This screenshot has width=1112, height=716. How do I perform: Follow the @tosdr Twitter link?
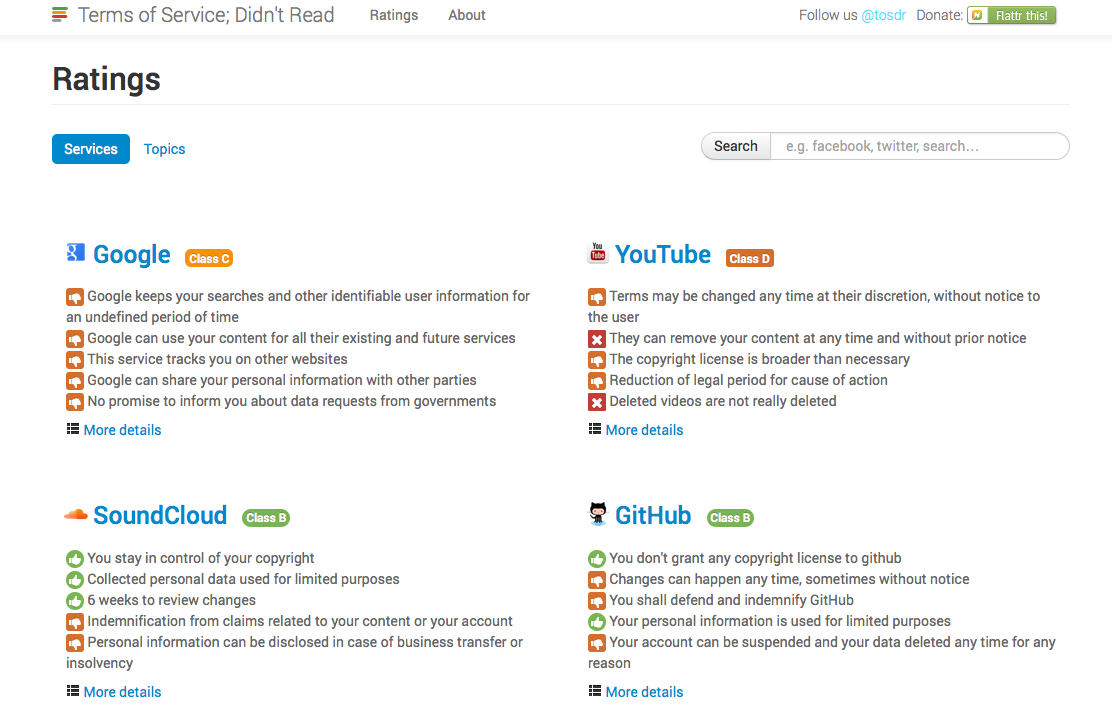pyautogui.click(x=884, y=15)
